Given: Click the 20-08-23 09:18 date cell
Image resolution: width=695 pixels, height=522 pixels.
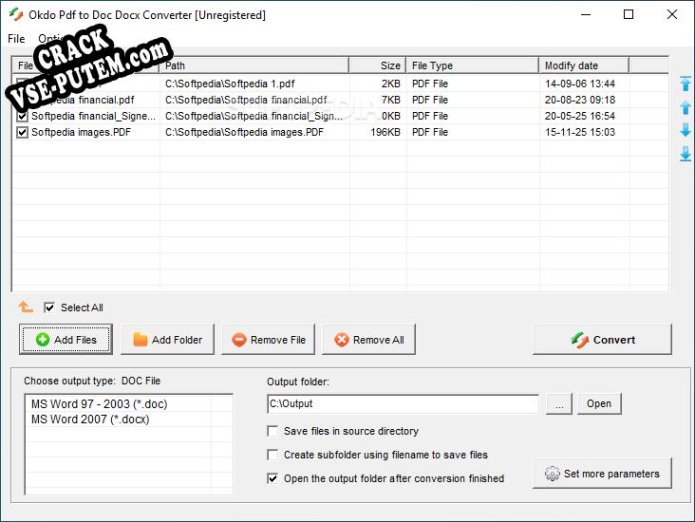Looking at the screenshot, I should [580, 100].
